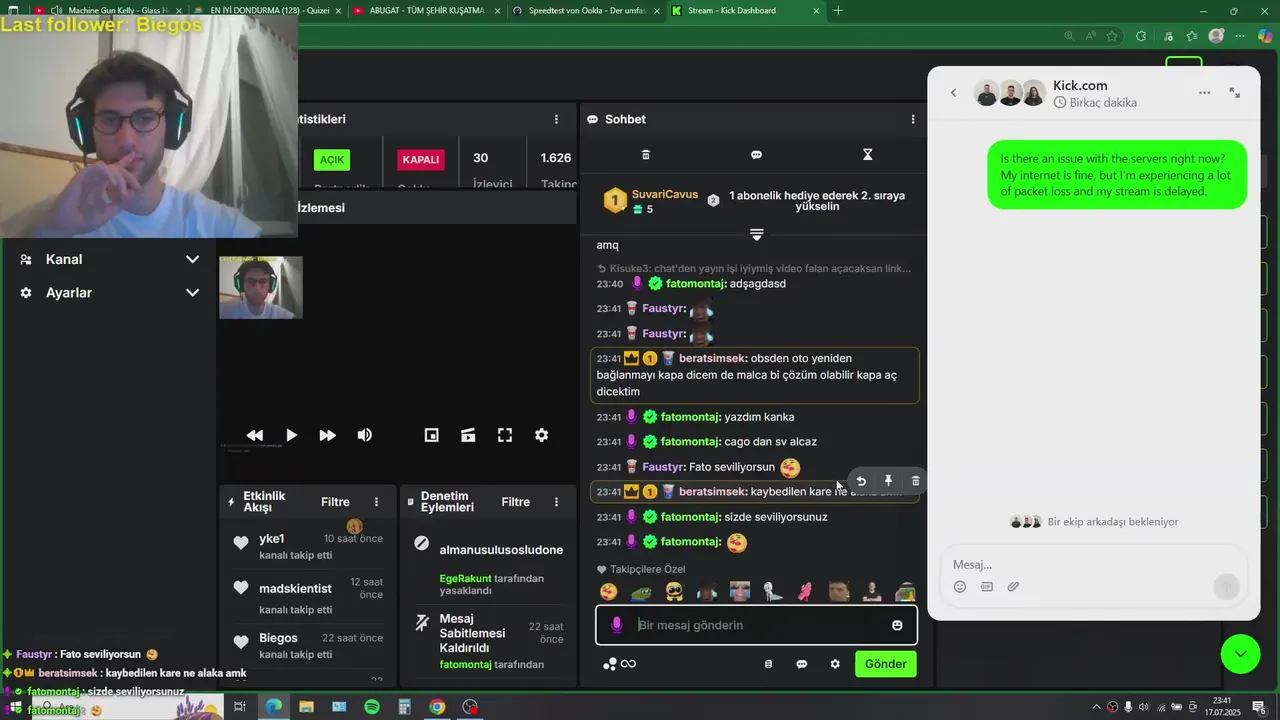Click reply icon on beratsimsek's hovered message

(861, 481)
